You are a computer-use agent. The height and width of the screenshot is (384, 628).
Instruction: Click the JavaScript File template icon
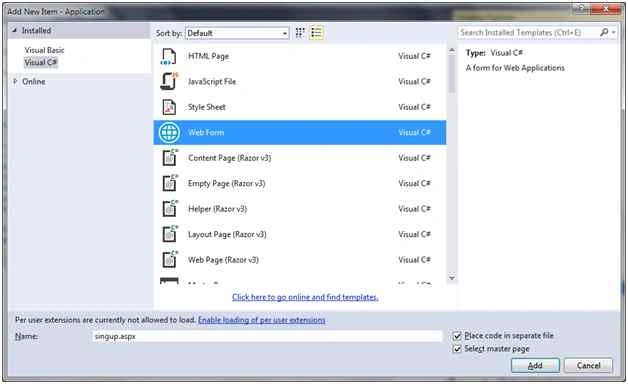169,81
